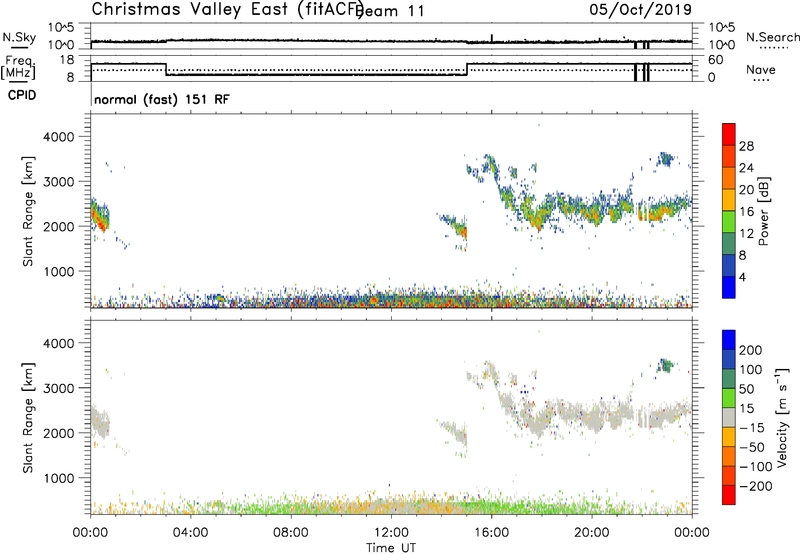Click the '3000' tick in the power panel
The width and height of the screenshot is (800, 554).
58,182
